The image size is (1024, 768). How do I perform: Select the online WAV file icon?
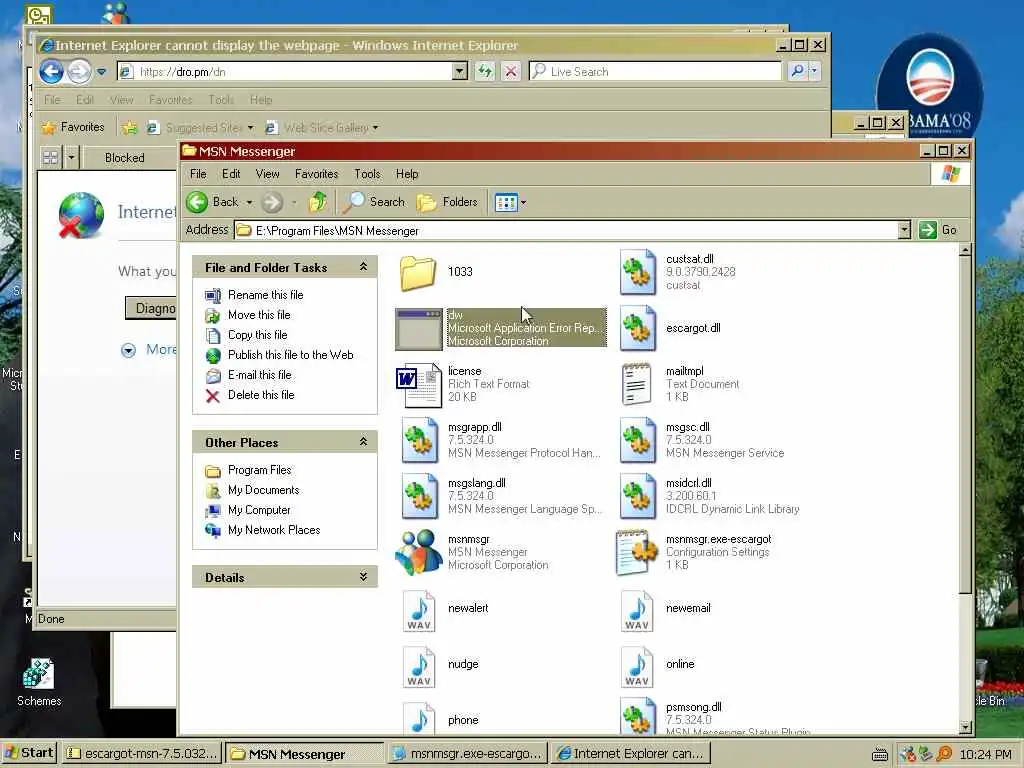tap(637, 665)
